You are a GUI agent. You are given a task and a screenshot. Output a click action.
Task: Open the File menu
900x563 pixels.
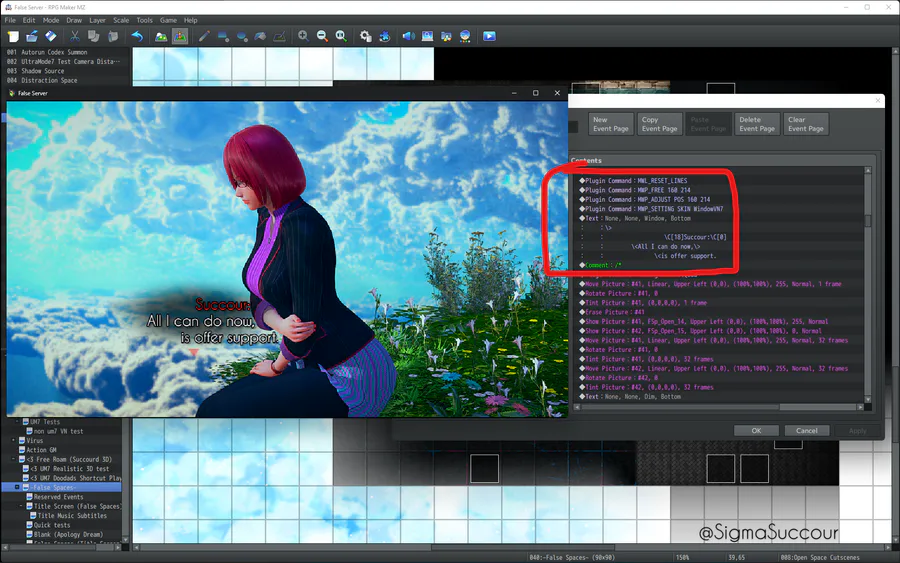[x=10, y=20]
